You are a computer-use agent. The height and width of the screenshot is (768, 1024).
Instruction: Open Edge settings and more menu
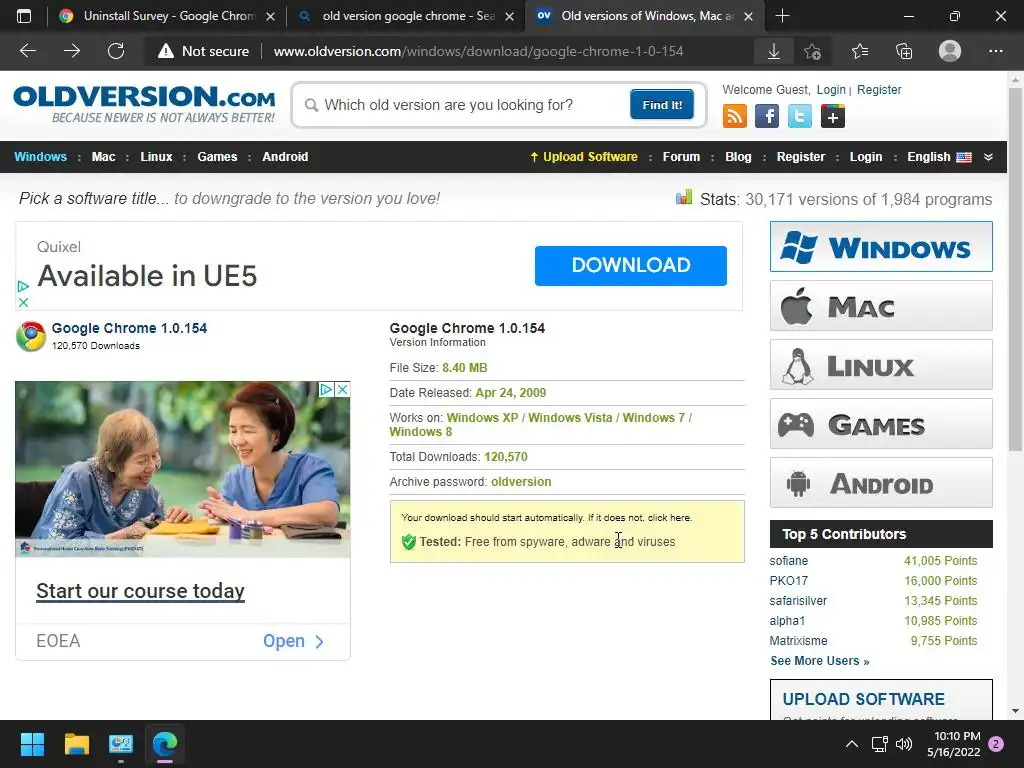996,51
